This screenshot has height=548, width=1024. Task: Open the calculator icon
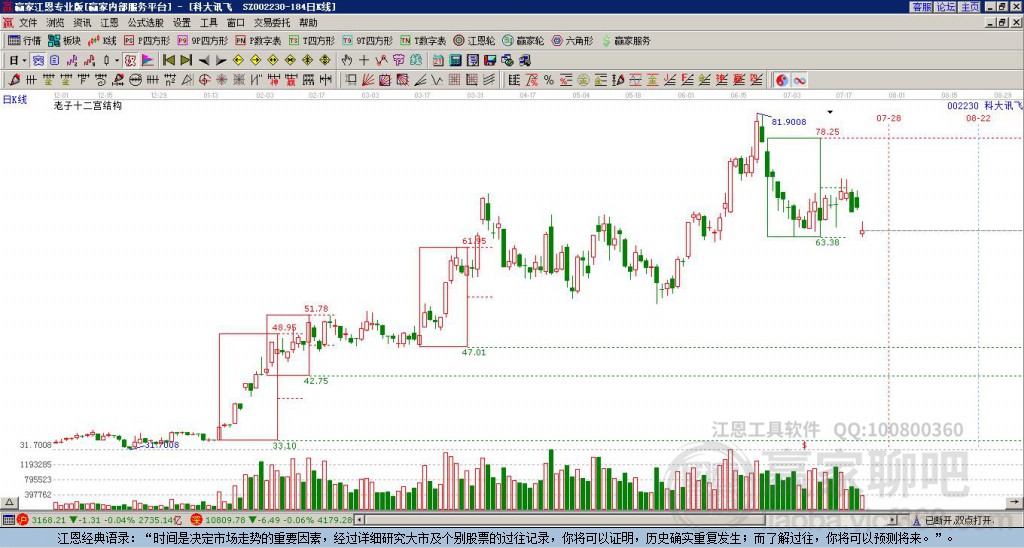[456, 61]
